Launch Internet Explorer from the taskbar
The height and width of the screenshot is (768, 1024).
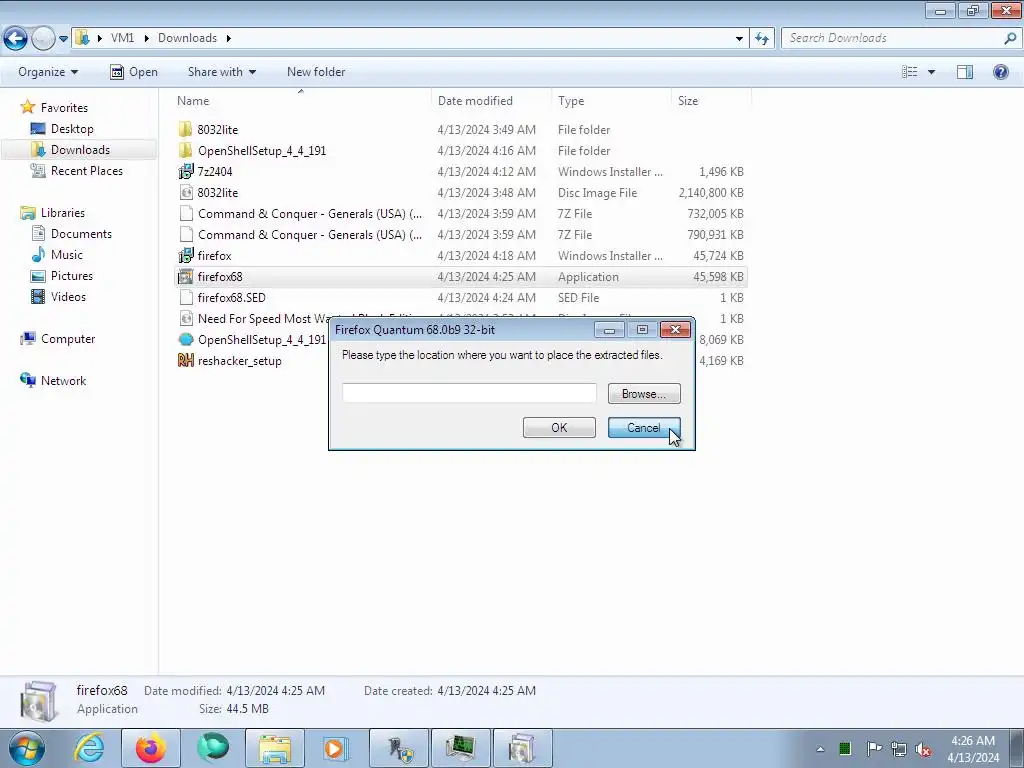pos(89,748)
